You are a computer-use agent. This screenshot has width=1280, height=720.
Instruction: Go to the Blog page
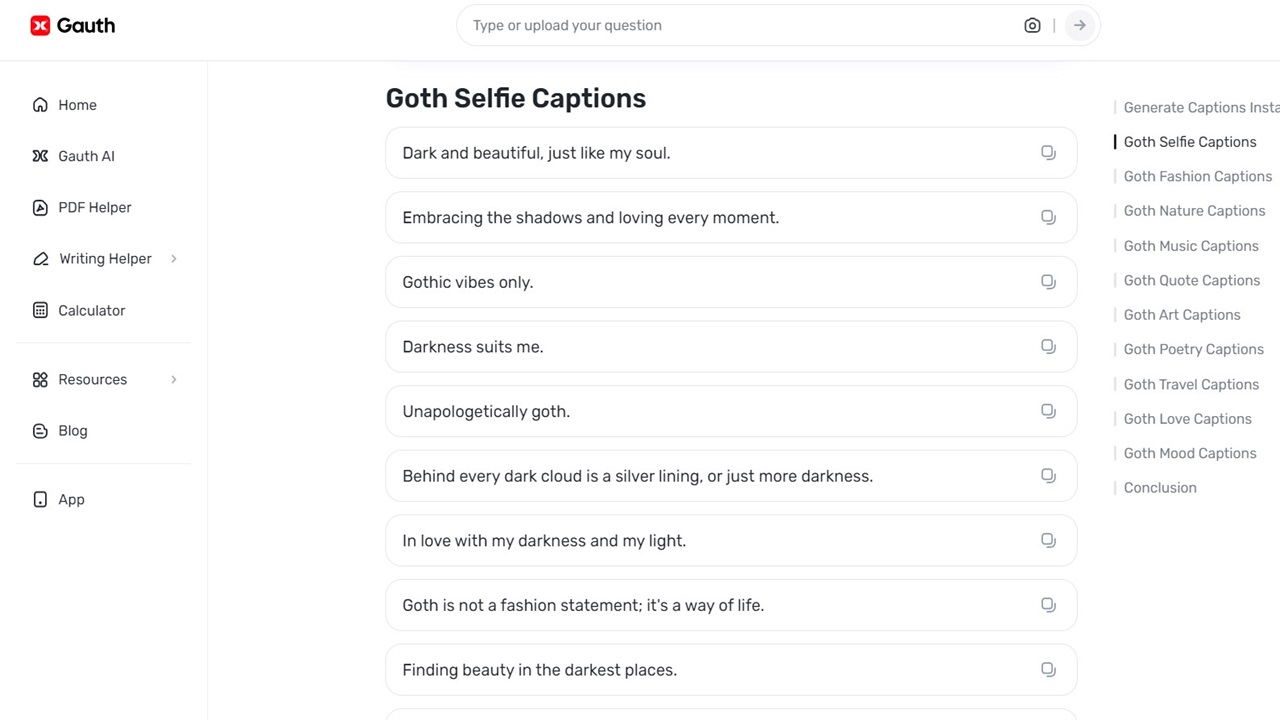[72, 431]
